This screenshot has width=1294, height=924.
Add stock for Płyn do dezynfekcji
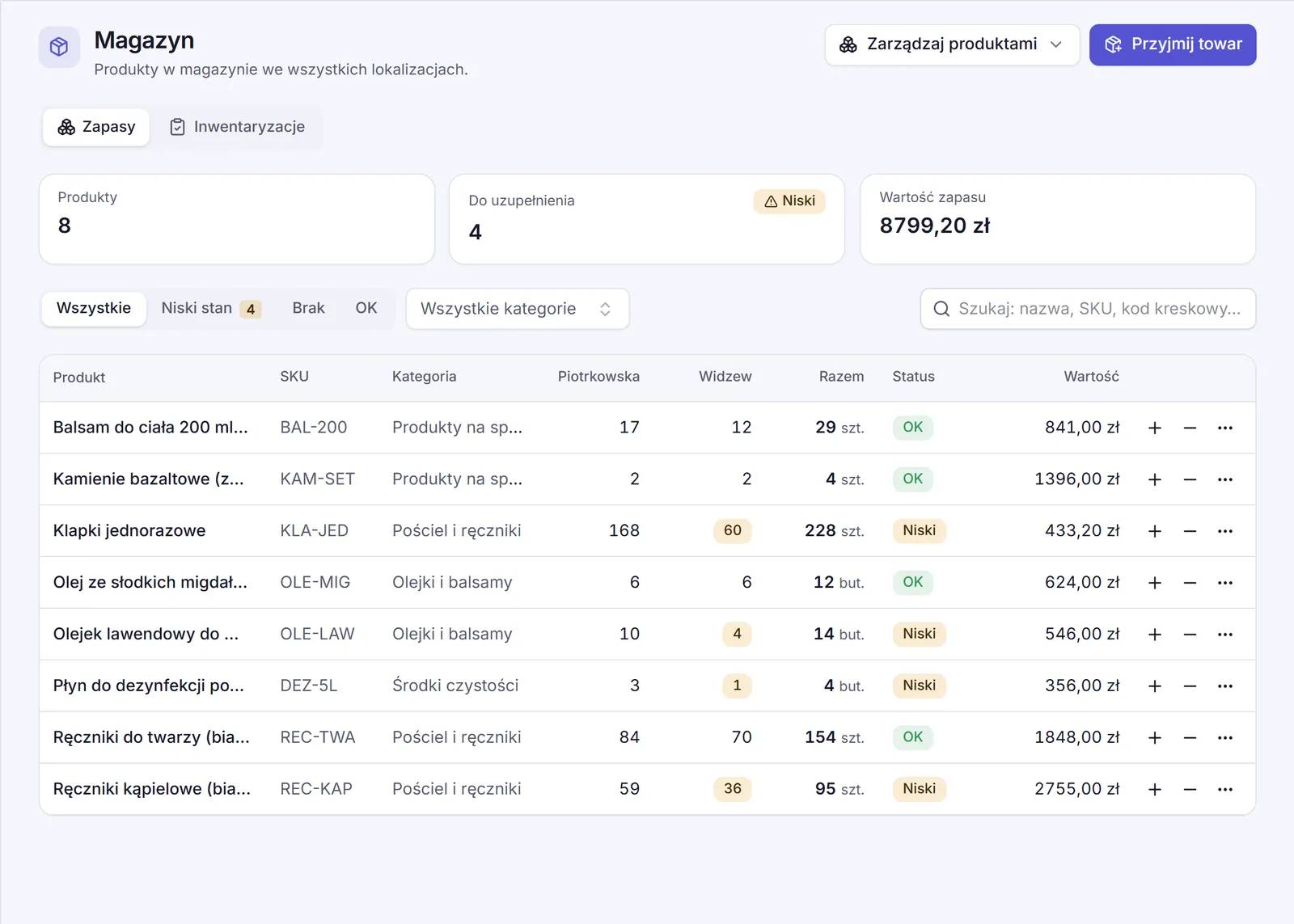click(x=1155, y=686)
